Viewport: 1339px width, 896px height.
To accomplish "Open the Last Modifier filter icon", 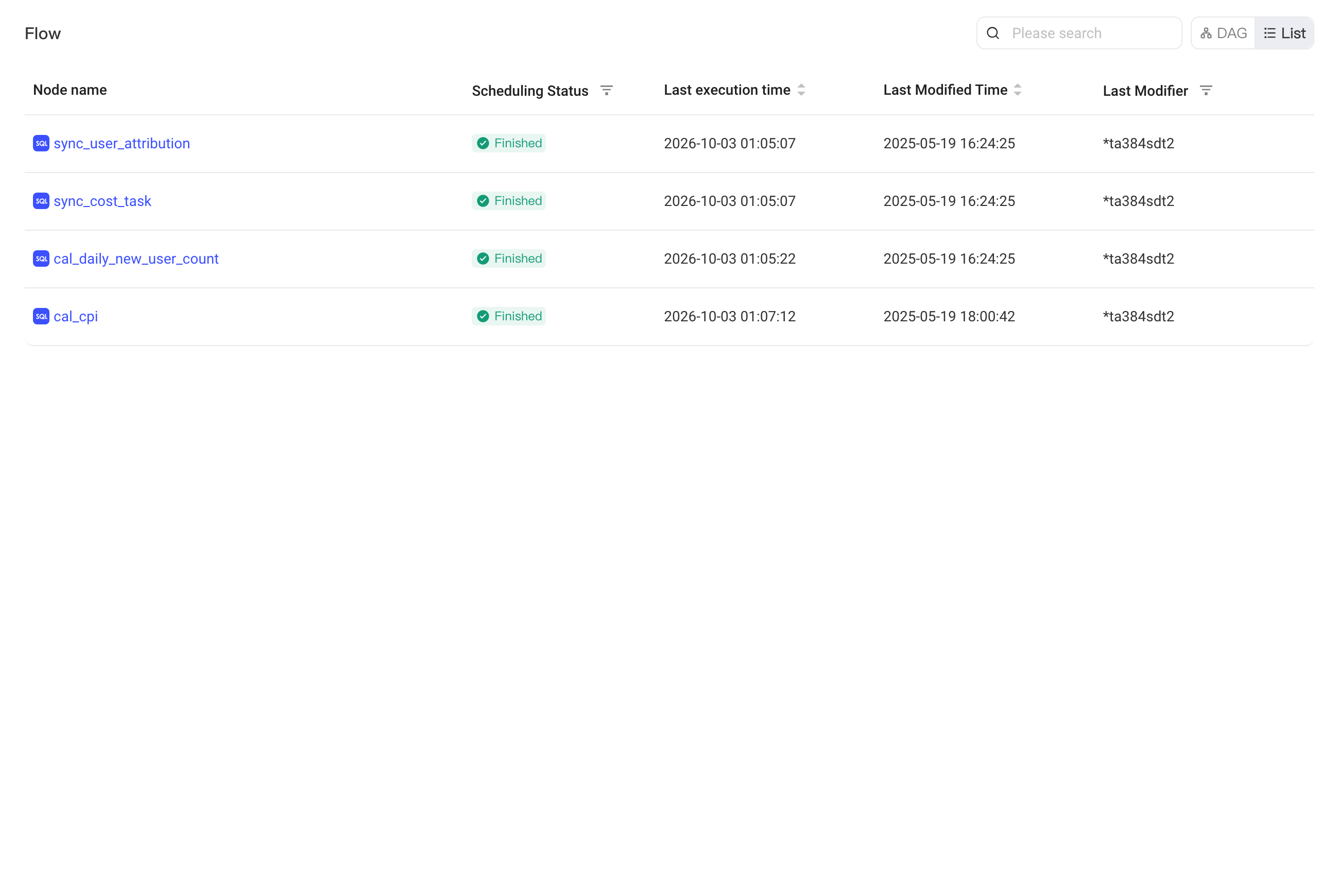I will coord(1206,90).
